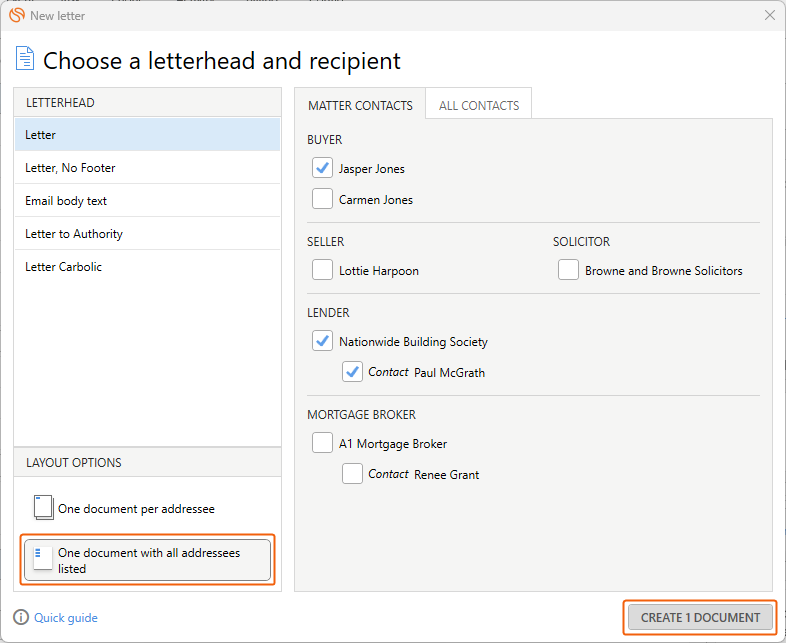This screenshot has height=643, width=786.
Task: Select the Email body text letterhead
Action: click(147, 200)
